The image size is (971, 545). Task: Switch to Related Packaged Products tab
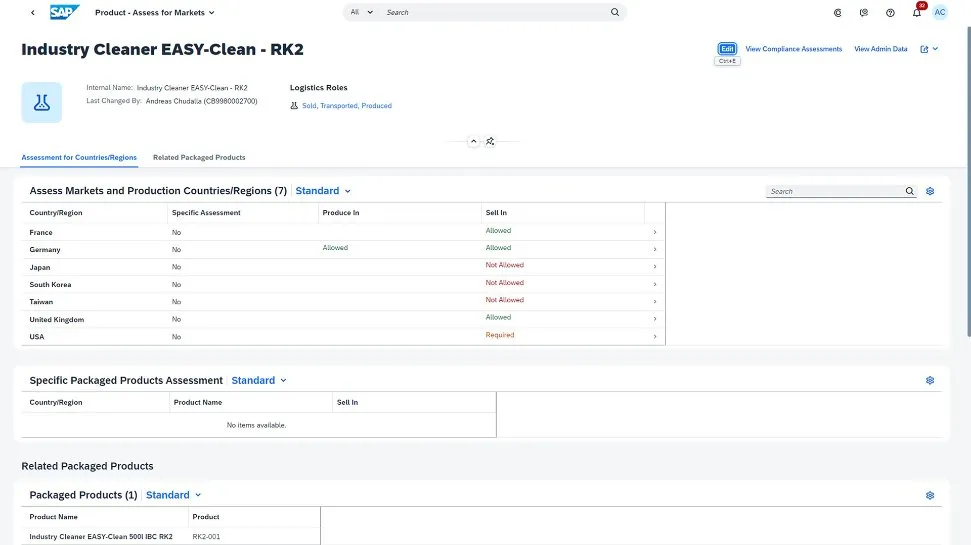(x=199, y=158)
